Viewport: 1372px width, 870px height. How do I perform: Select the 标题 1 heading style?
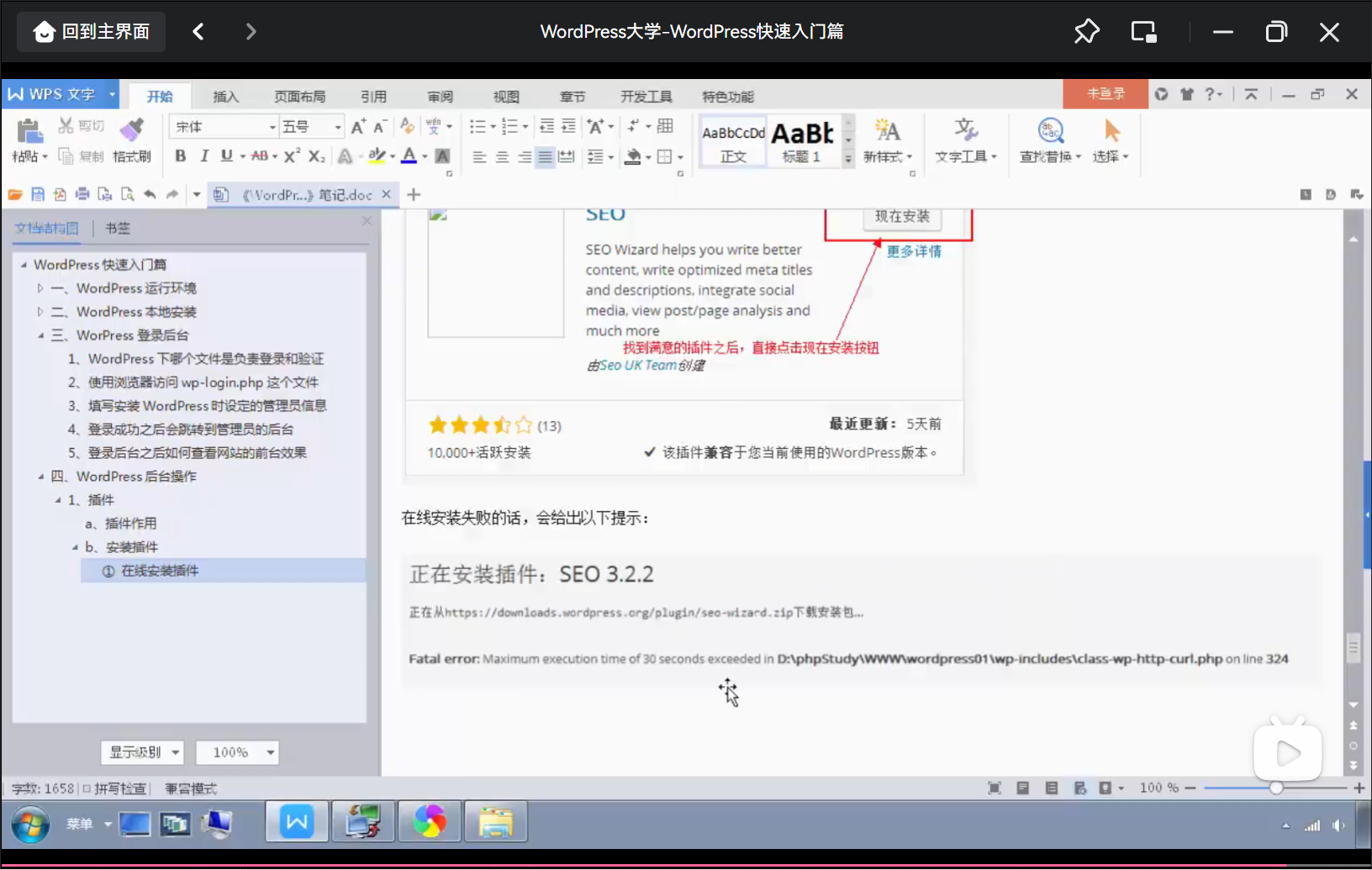804,141
